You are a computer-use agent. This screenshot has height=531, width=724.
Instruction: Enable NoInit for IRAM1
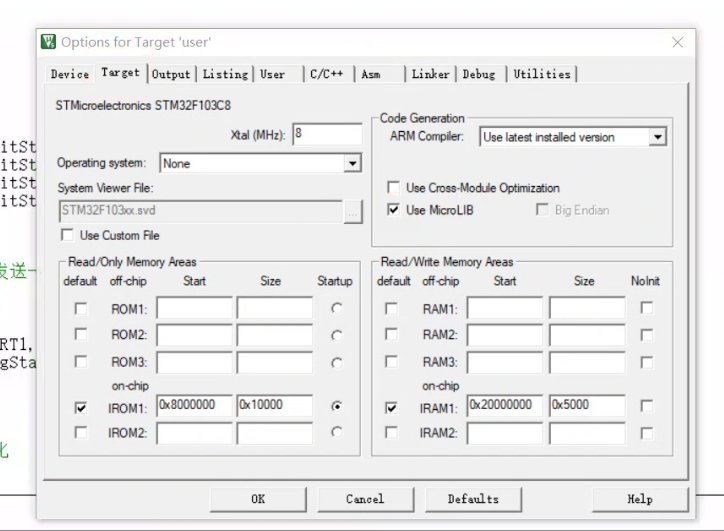pyautogui.click(x=647, y=406)
